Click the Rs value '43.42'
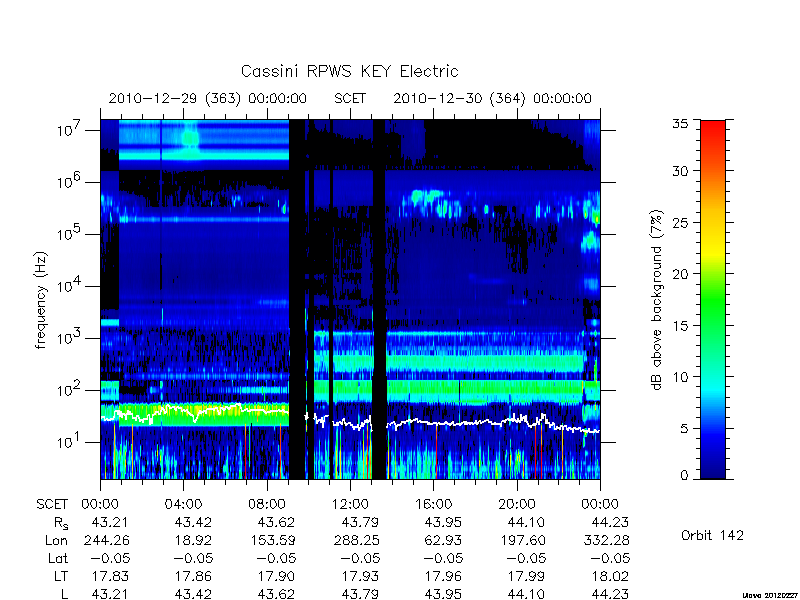The height and width of the screenshot is (600, 800). point(193,522)
